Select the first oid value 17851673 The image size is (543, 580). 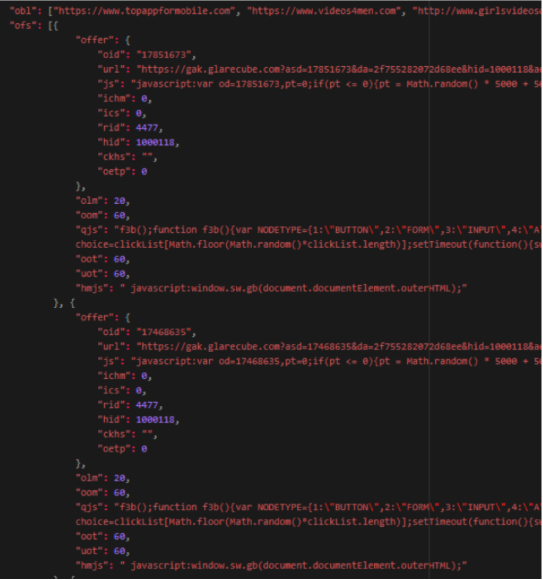[164, 55]
